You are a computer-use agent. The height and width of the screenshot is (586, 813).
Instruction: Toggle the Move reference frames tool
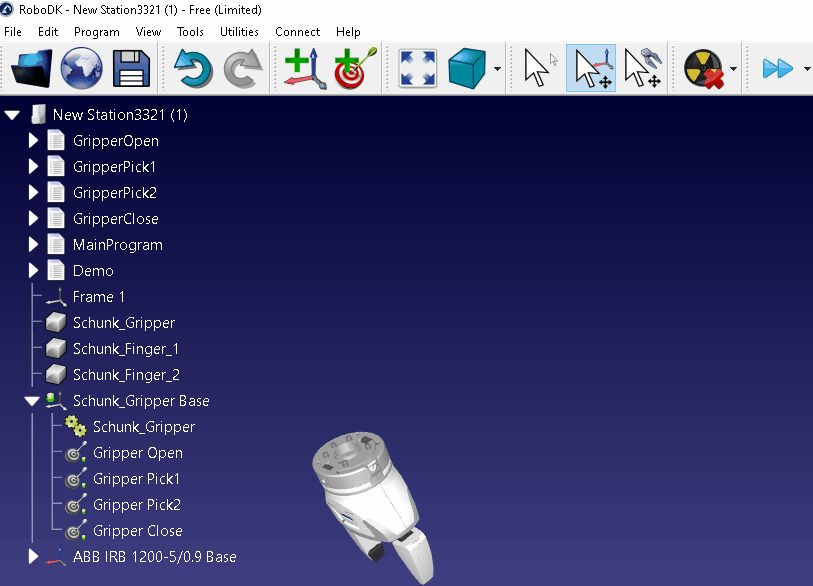[x=591, y=68]
